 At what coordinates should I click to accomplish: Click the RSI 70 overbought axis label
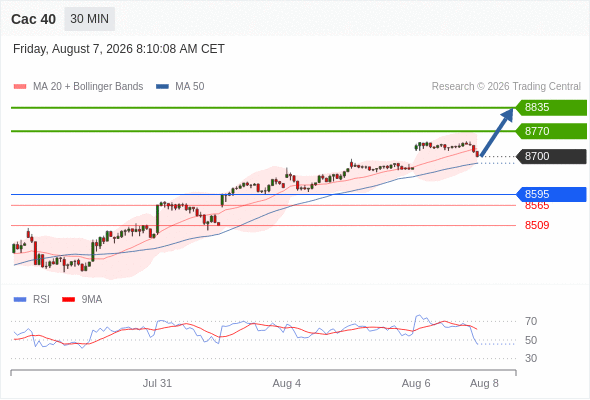[531, 321]
